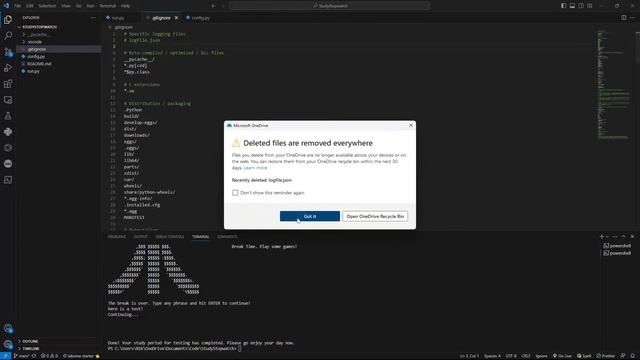The width and height of the screenshot is (640, 360).
Task: Open the Remote Explorer icon in the activity bar
Action: pyautogui.click(x=8, y=100)
